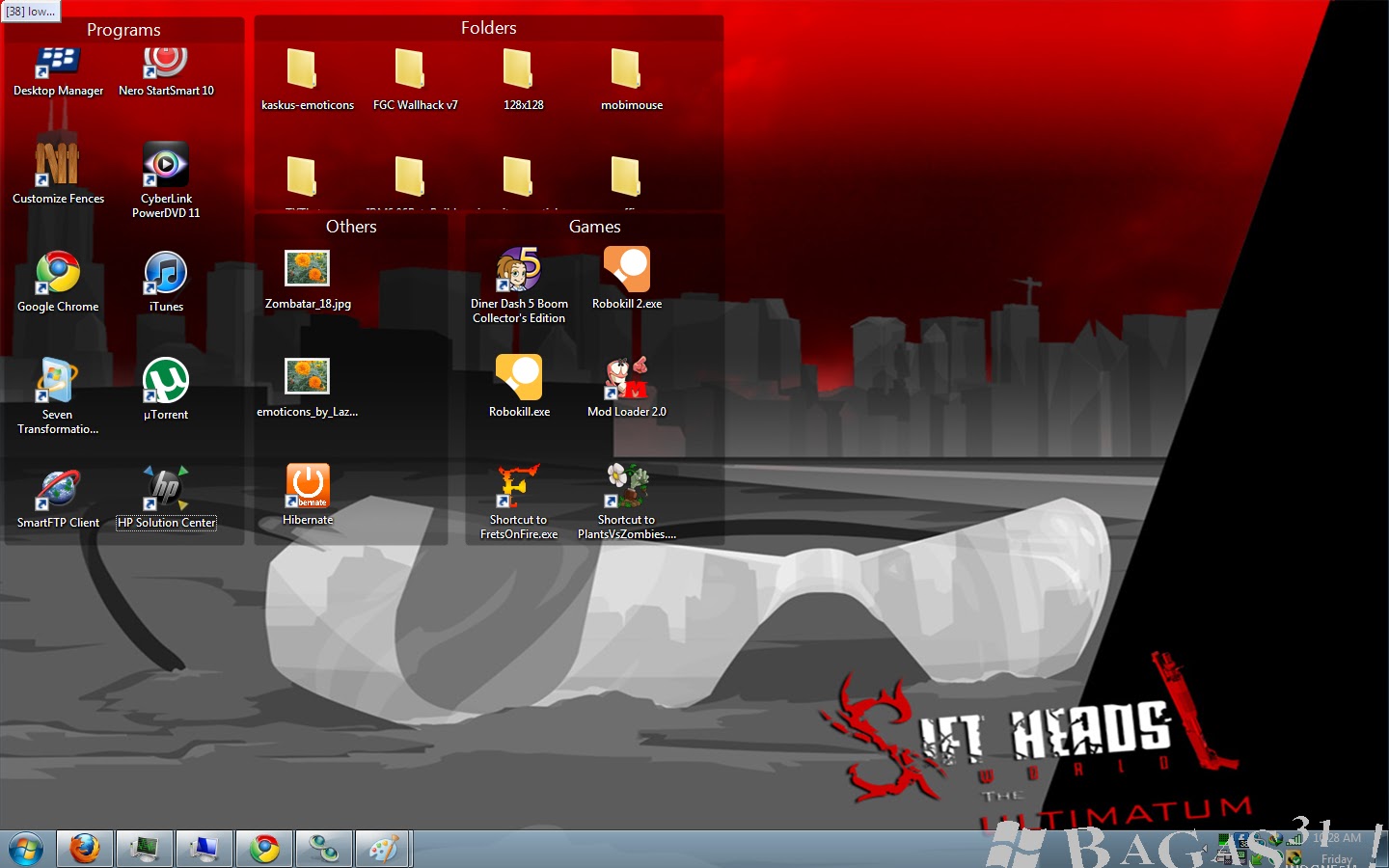Click the green-monitor taskbar icon

[145, 850]
